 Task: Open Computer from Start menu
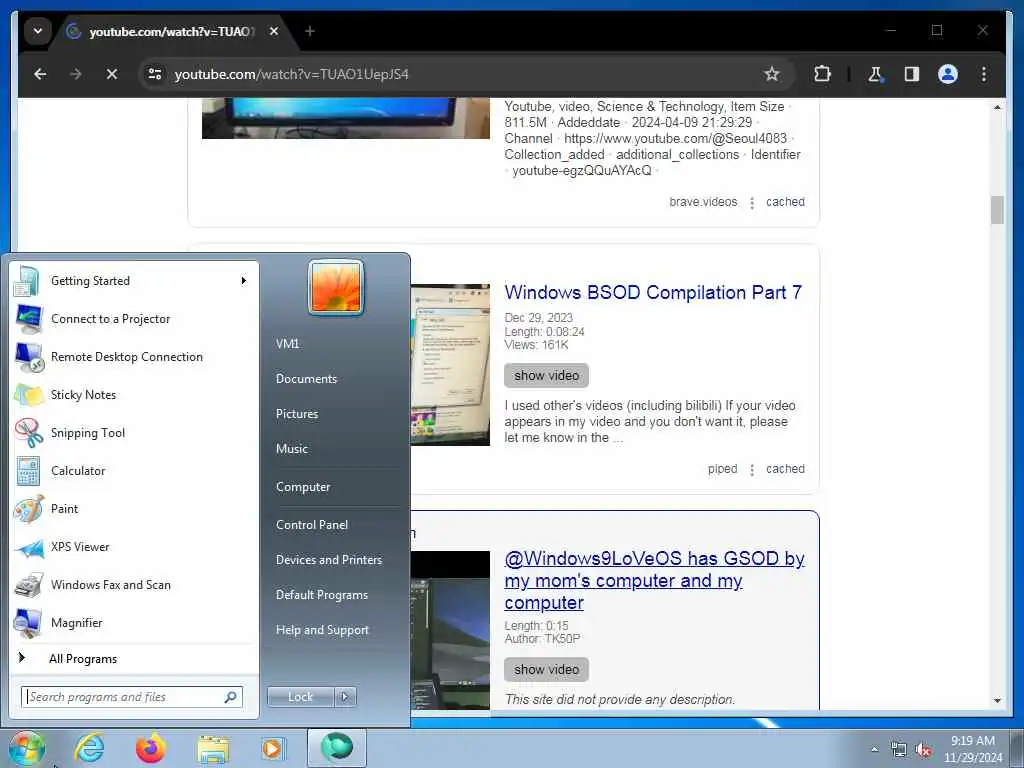303,487
